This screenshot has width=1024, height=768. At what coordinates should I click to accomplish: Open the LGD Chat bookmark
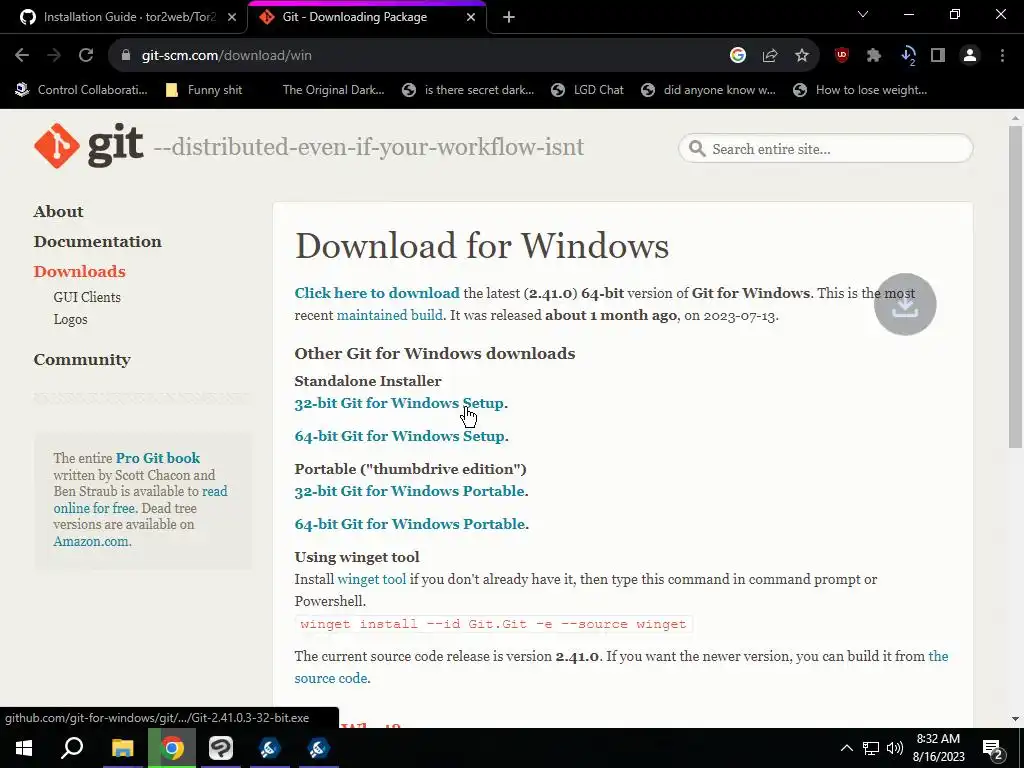click(x=587, y=90)
